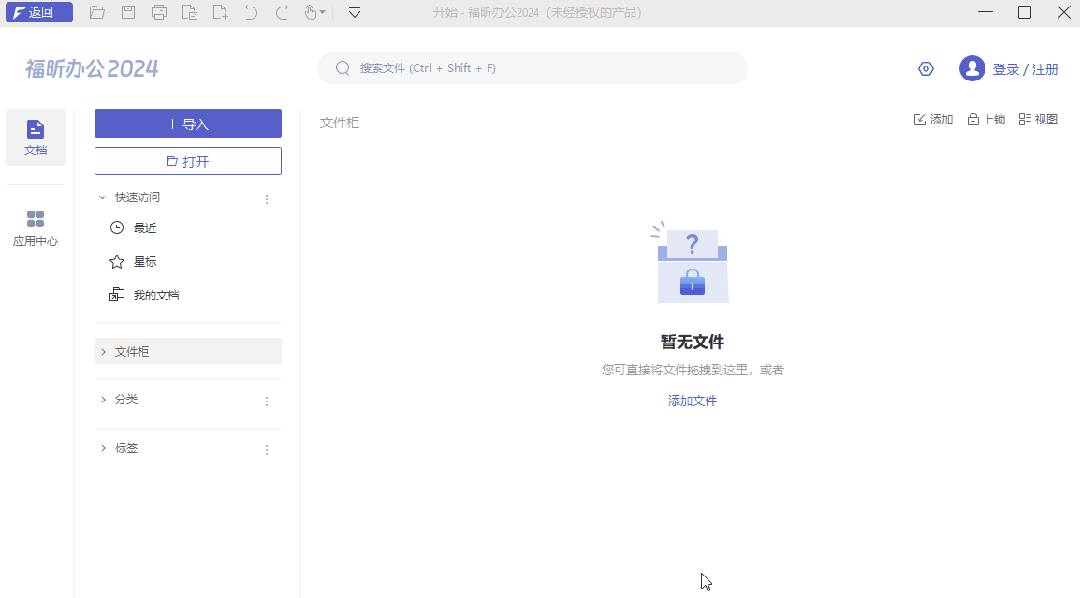Click the eye icon near the top right
Screen dimensions: 1080x598
tap(925, 68)
